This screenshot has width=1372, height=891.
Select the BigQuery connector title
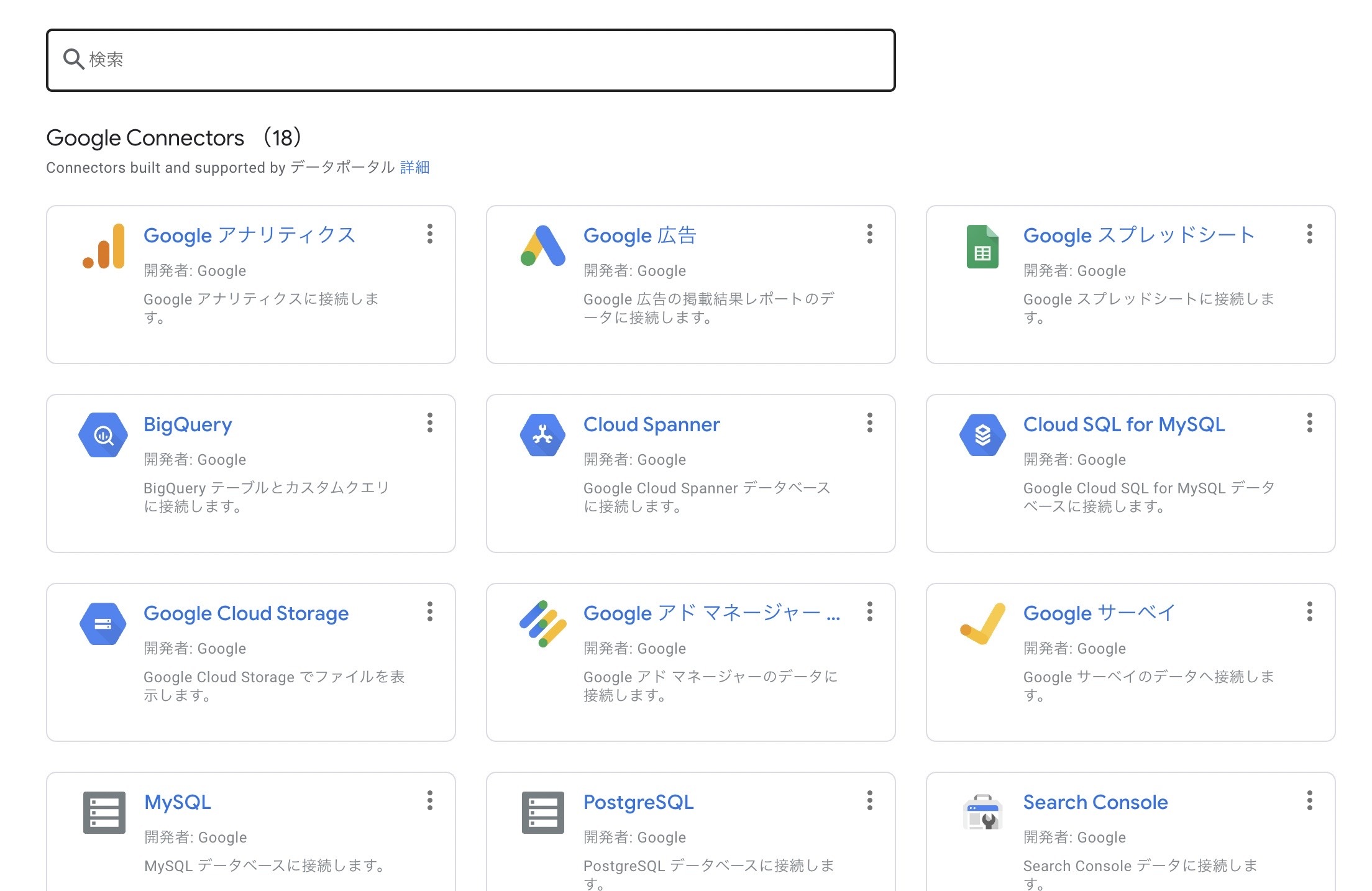[x=188, y=424]
